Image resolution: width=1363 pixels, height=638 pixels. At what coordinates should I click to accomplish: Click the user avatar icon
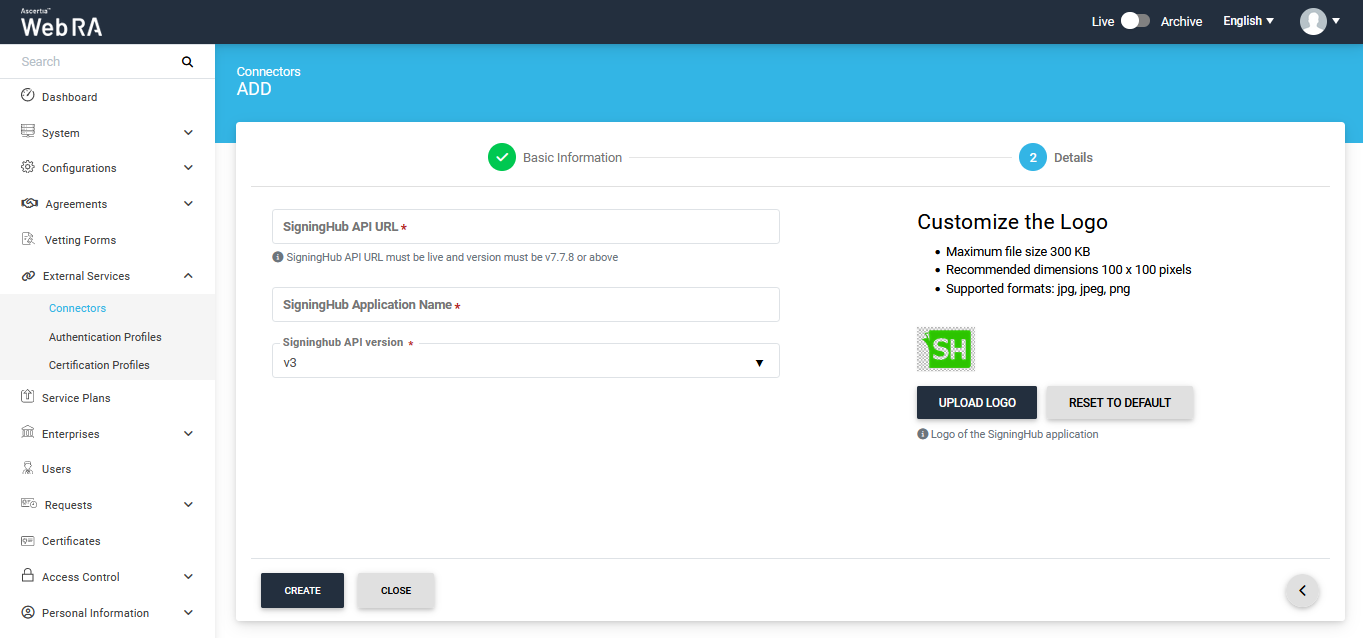pyautogui.click(x=1313, y=21)
